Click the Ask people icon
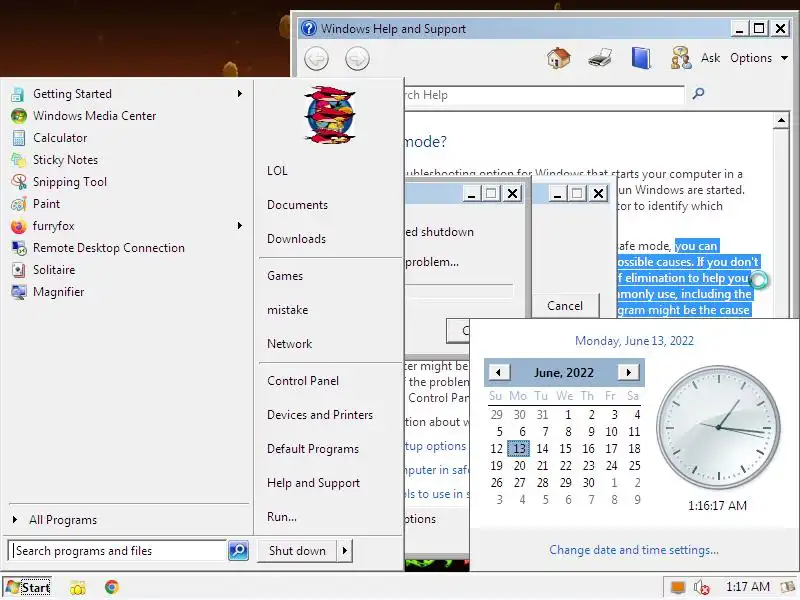The width and height of the screenshot is (800, 600). click(681, 58)
